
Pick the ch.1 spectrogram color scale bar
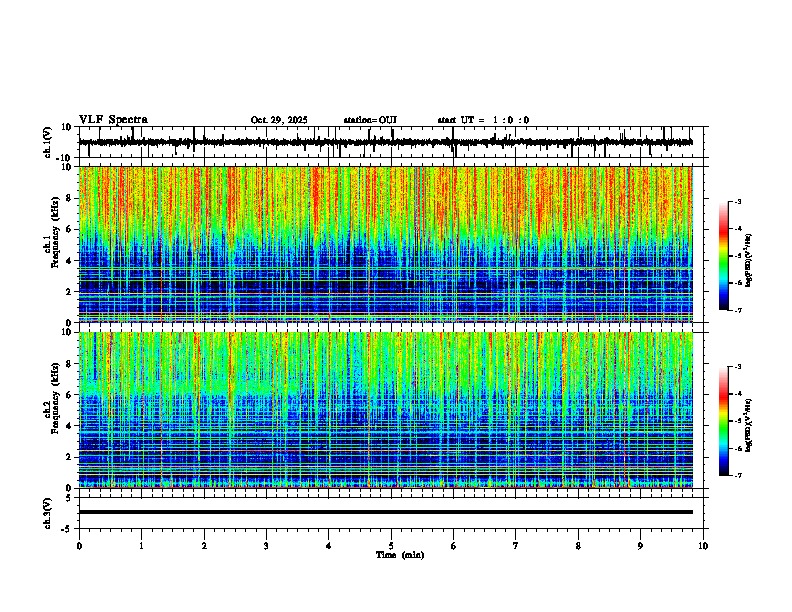tap(724, 256)
